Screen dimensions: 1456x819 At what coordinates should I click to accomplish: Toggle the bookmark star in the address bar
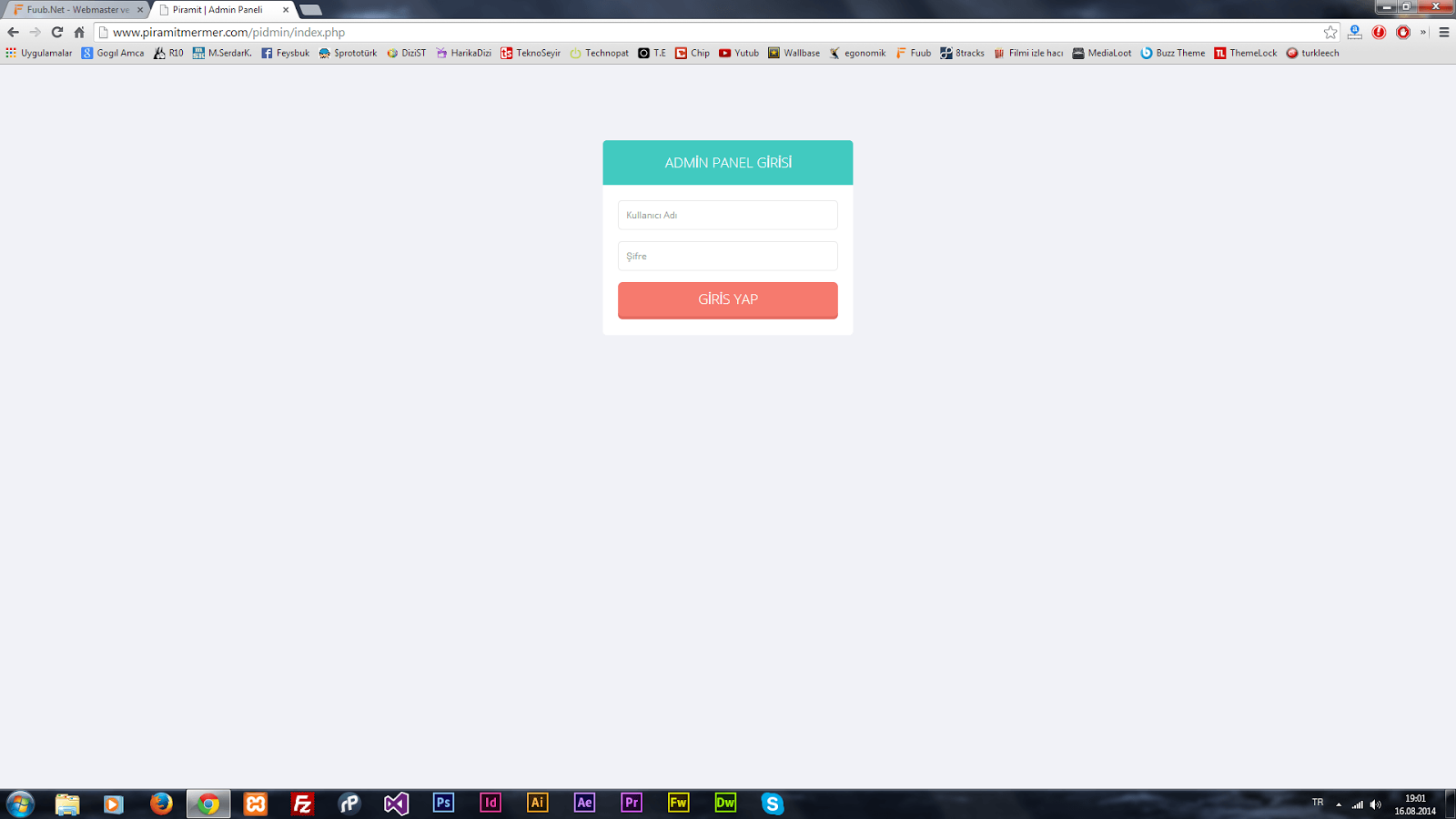(1330, 31)
